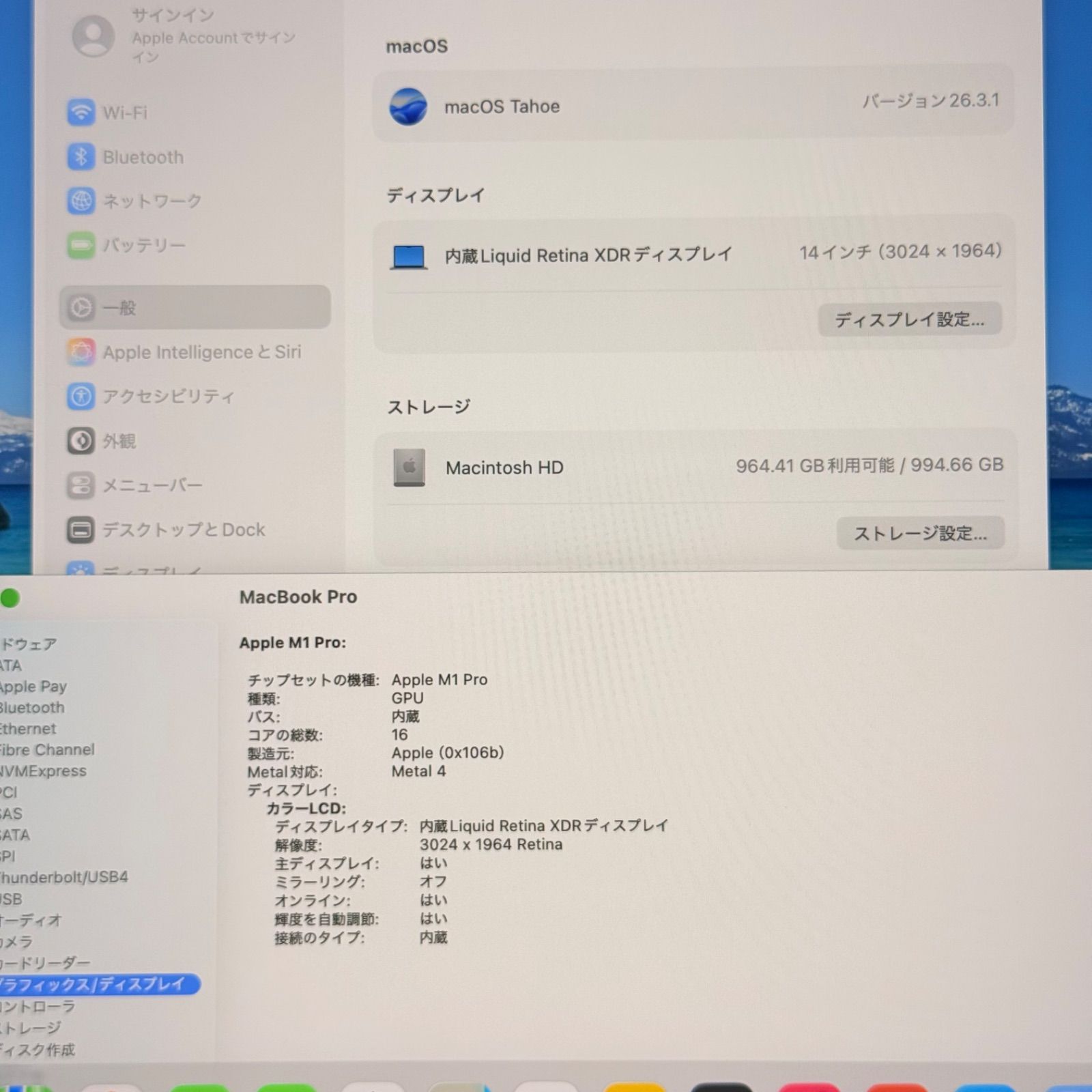Select Apple Pay in System Information sidebar

pos(33,687)
